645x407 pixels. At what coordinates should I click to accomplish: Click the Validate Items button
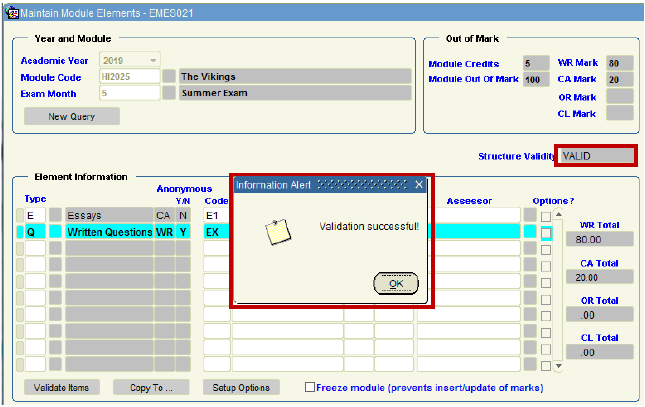click(62, 387)
